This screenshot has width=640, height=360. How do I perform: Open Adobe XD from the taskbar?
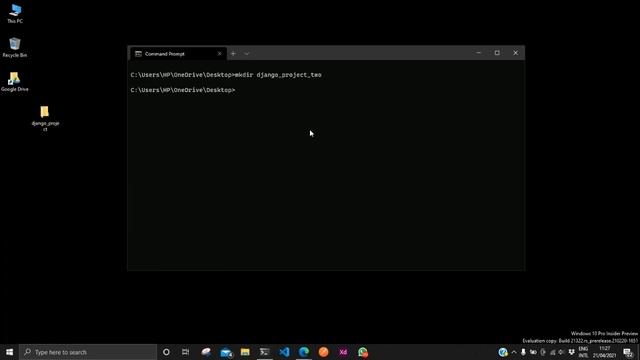coord(343,352)
